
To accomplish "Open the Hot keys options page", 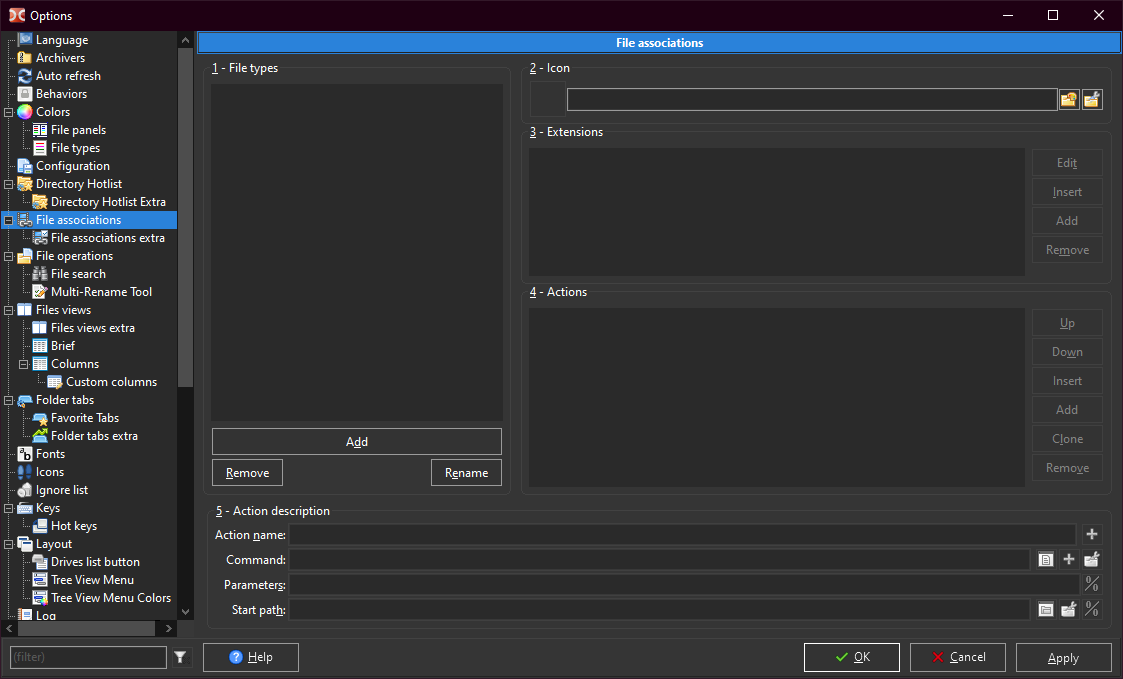I will point(73,526).
